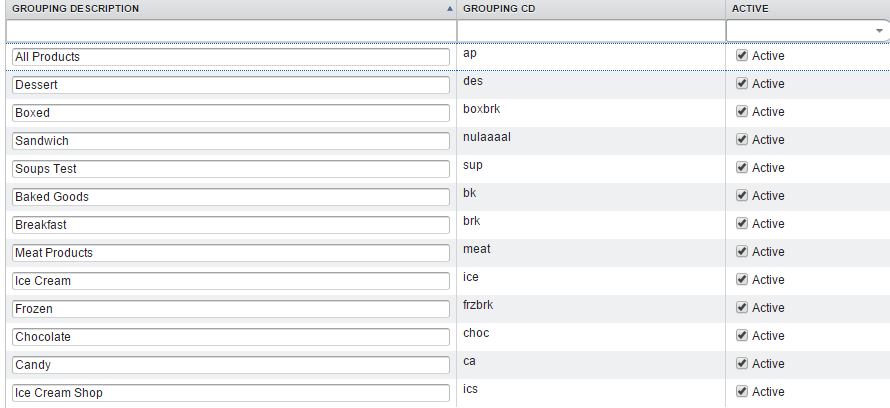Click the Grouping CD filter box
Viewport: 890px width, 408px height.
click(x=590, y=31)
